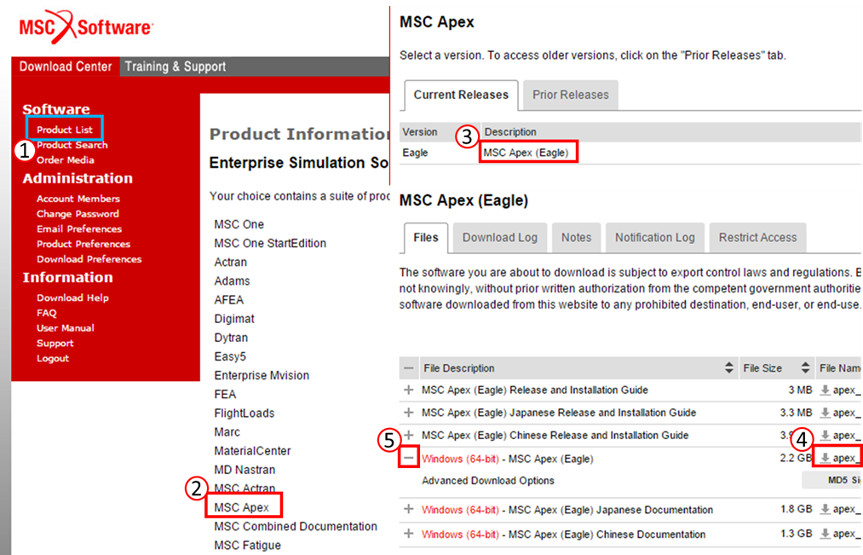Expand the Release and Installation Guide row
The width and height of the screenshot is (863, 555).
408,390
